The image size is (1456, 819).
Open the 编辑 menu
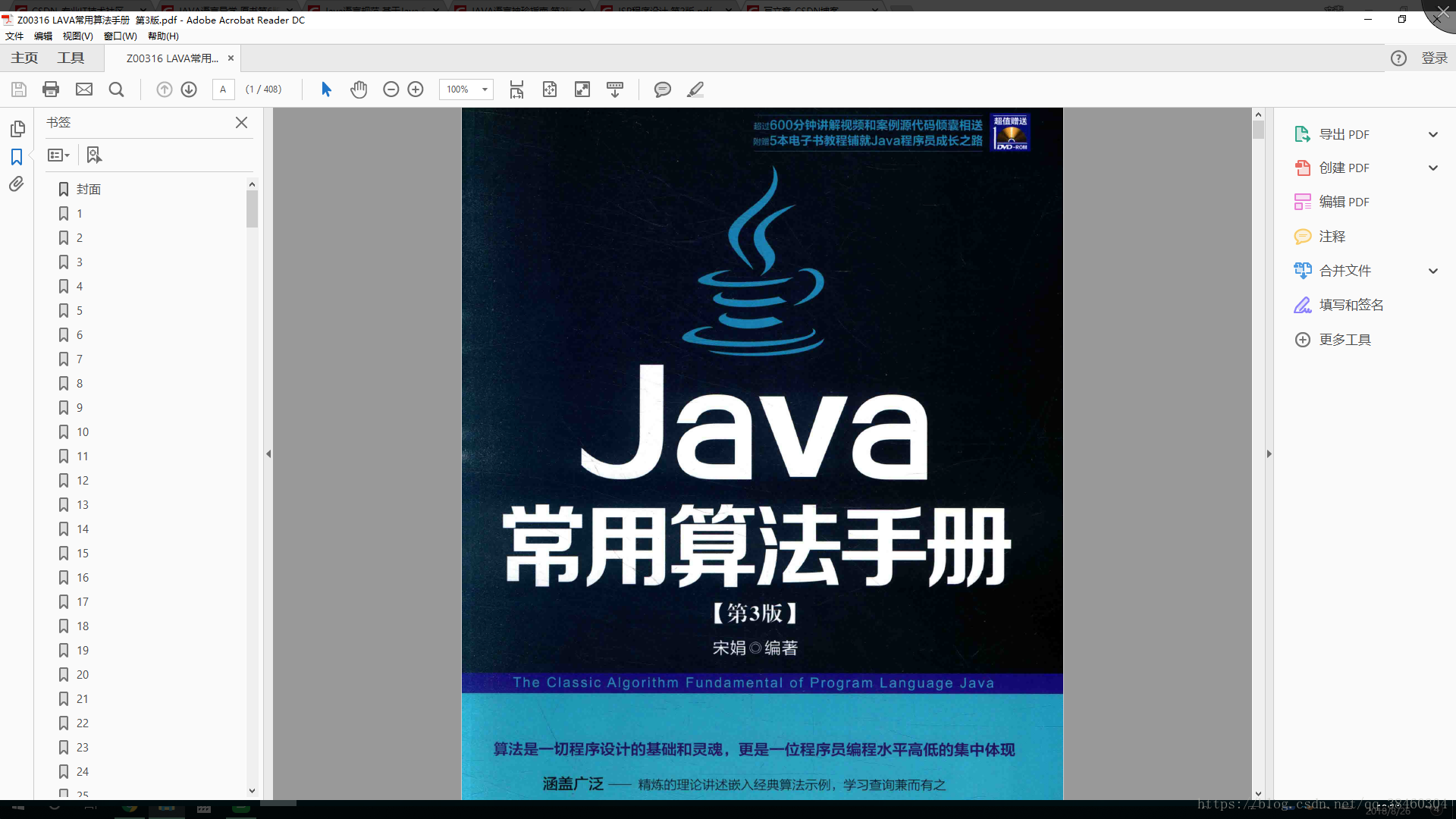43,36
